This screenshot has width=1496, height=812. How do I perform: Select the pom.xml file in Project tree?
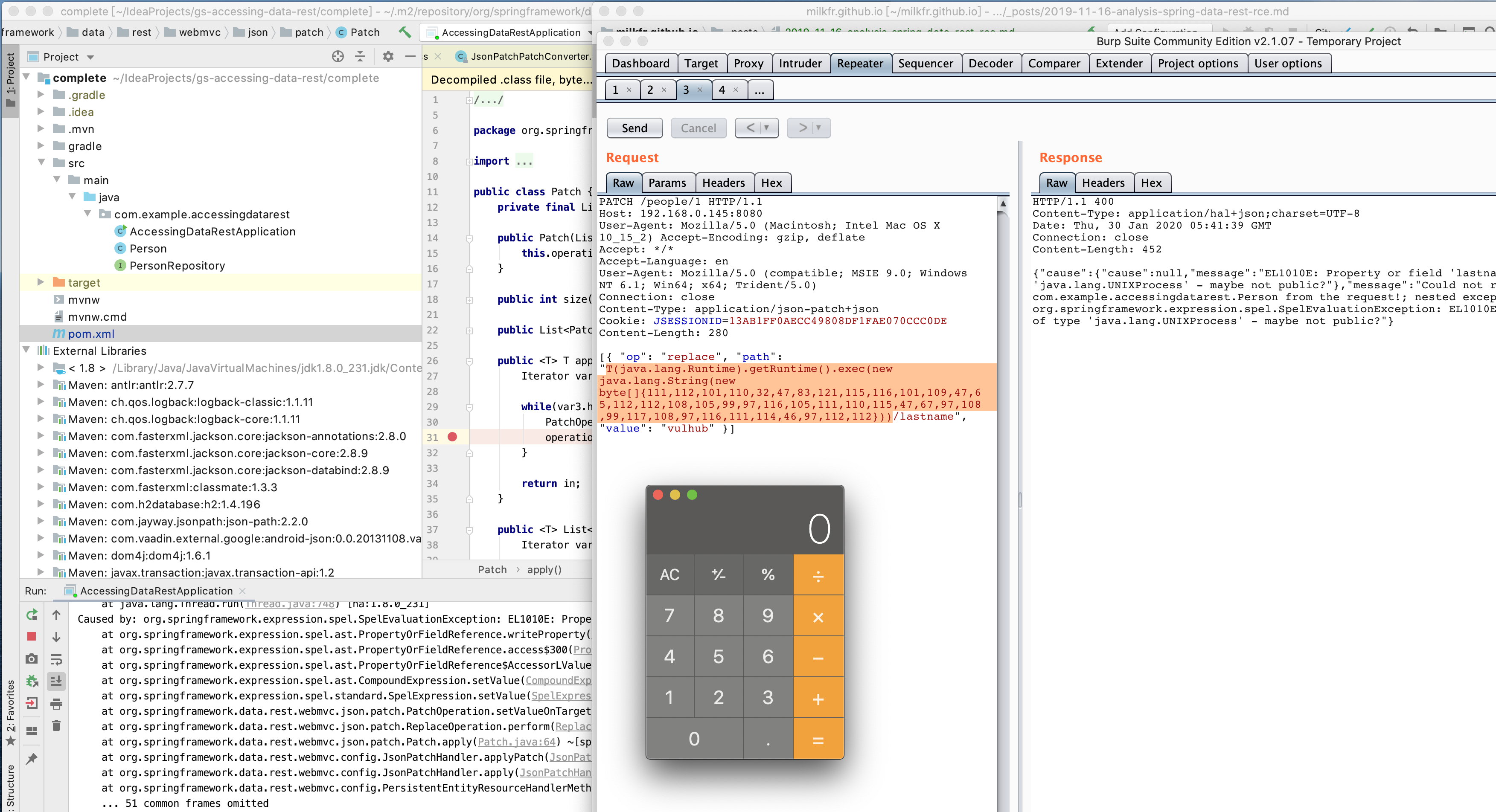[90, 334]
